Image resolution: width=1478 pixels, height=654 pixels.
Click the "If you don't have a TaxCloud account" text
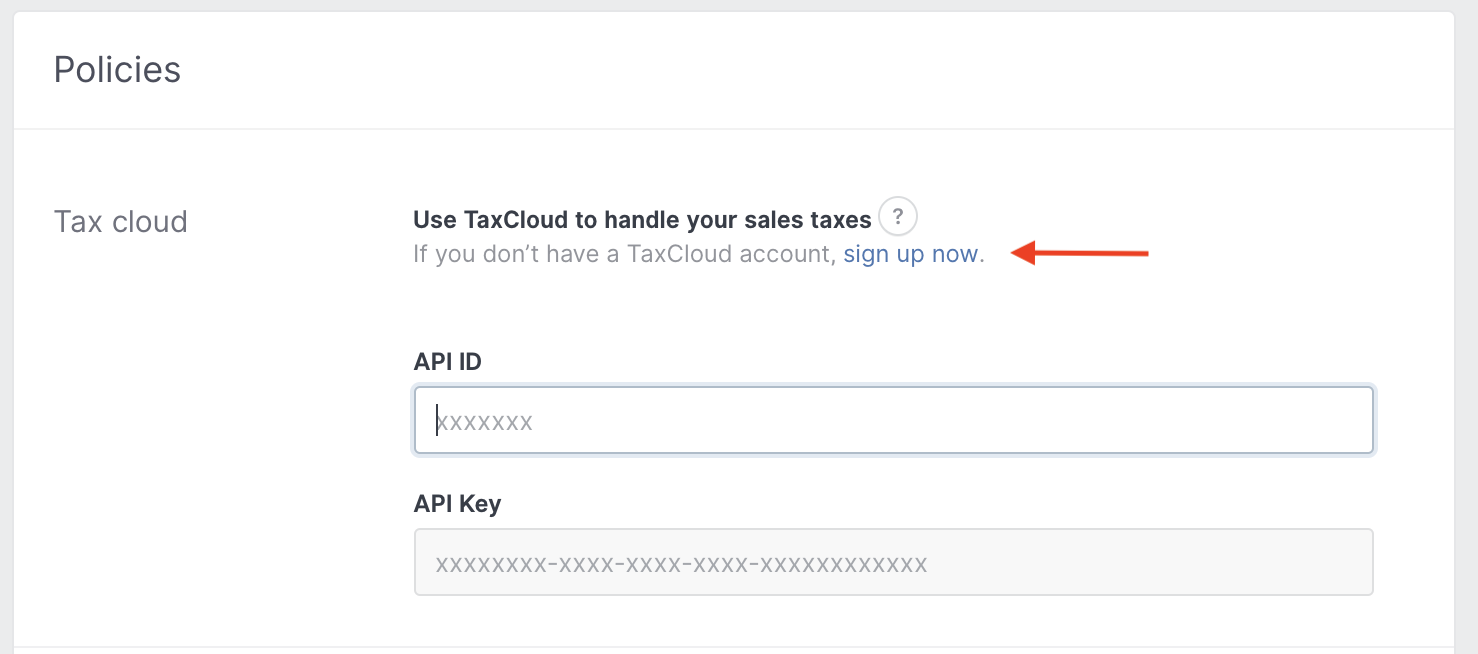624,254
